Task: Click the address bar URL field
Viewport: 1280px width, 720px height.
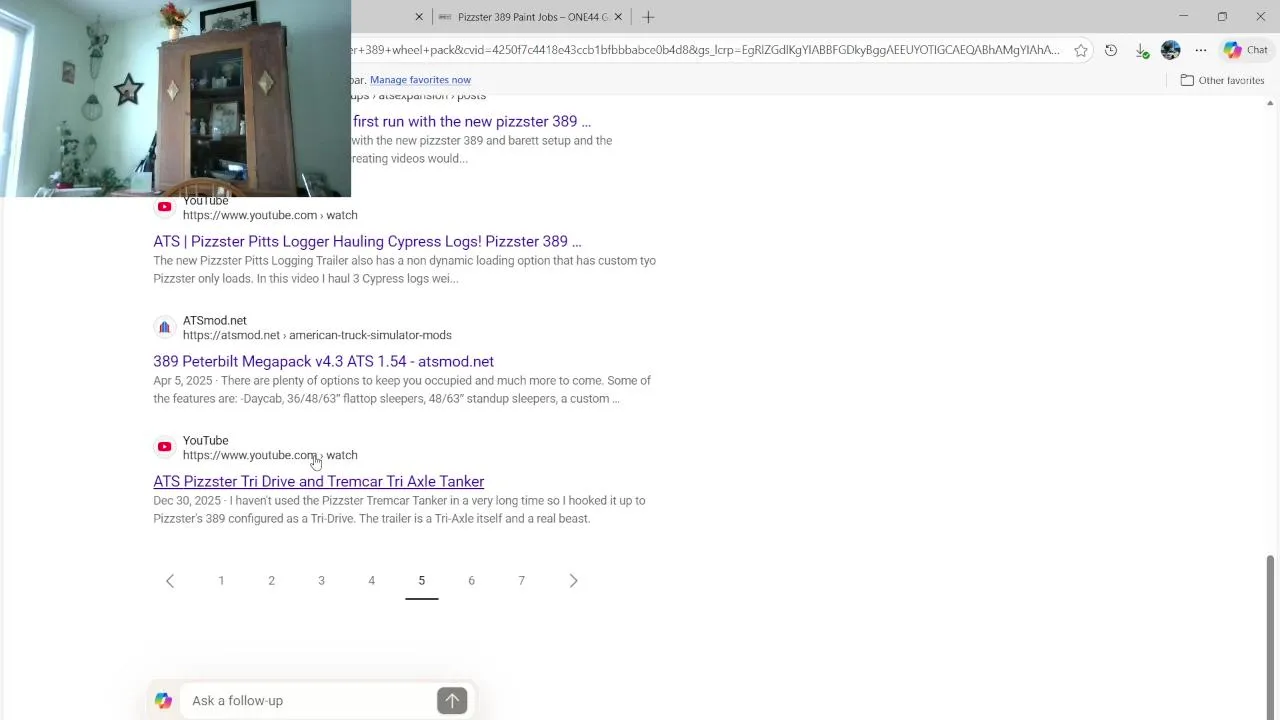Action: tap(705, 50)
